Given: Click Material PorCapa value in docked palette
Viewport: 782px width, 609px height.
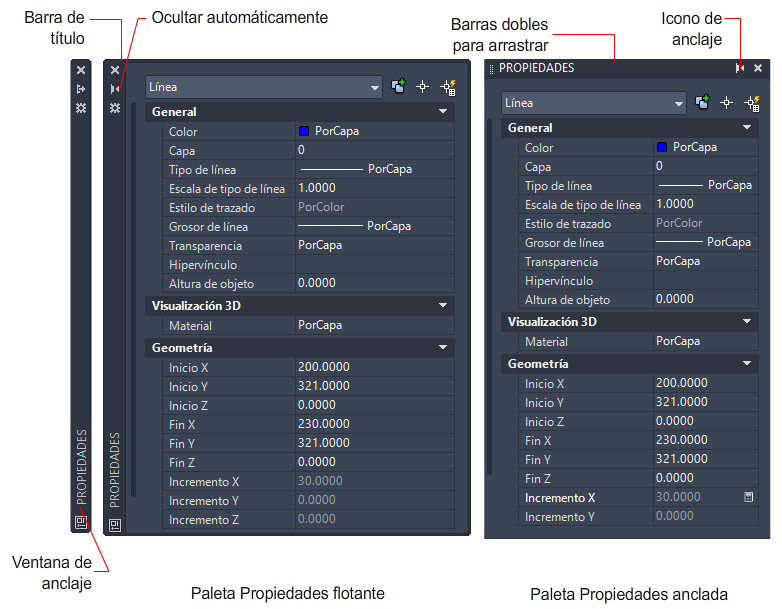Looking at the screenshot, I should pos(706,341).
